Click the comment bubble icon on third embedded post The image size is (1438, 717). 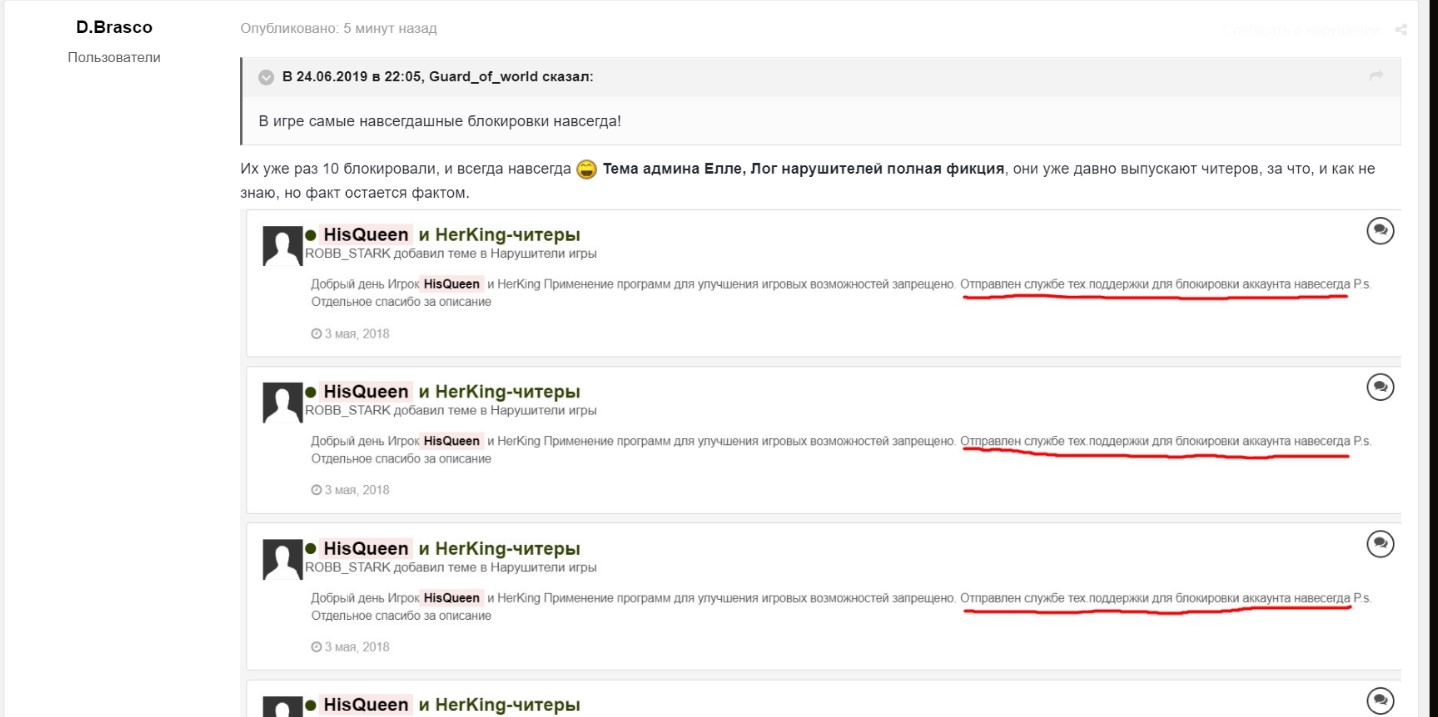coord(1380,544)
